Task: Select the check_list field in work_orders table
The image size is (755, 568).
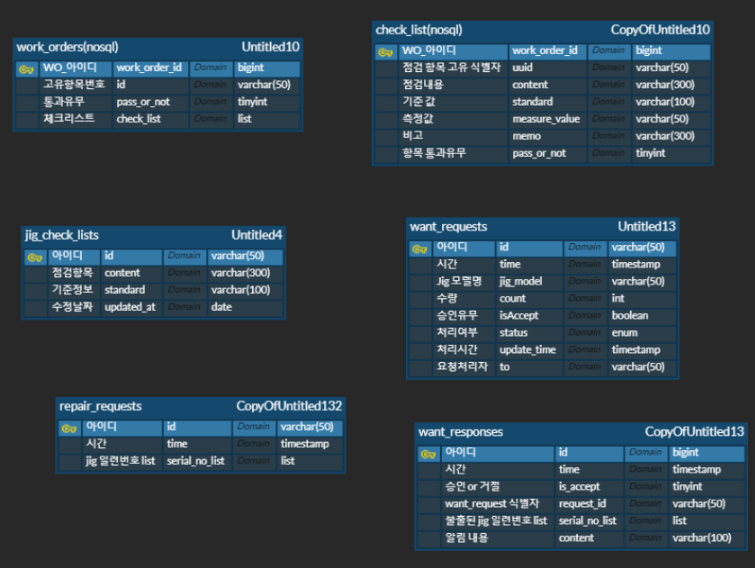Action: tap(138, 119)
